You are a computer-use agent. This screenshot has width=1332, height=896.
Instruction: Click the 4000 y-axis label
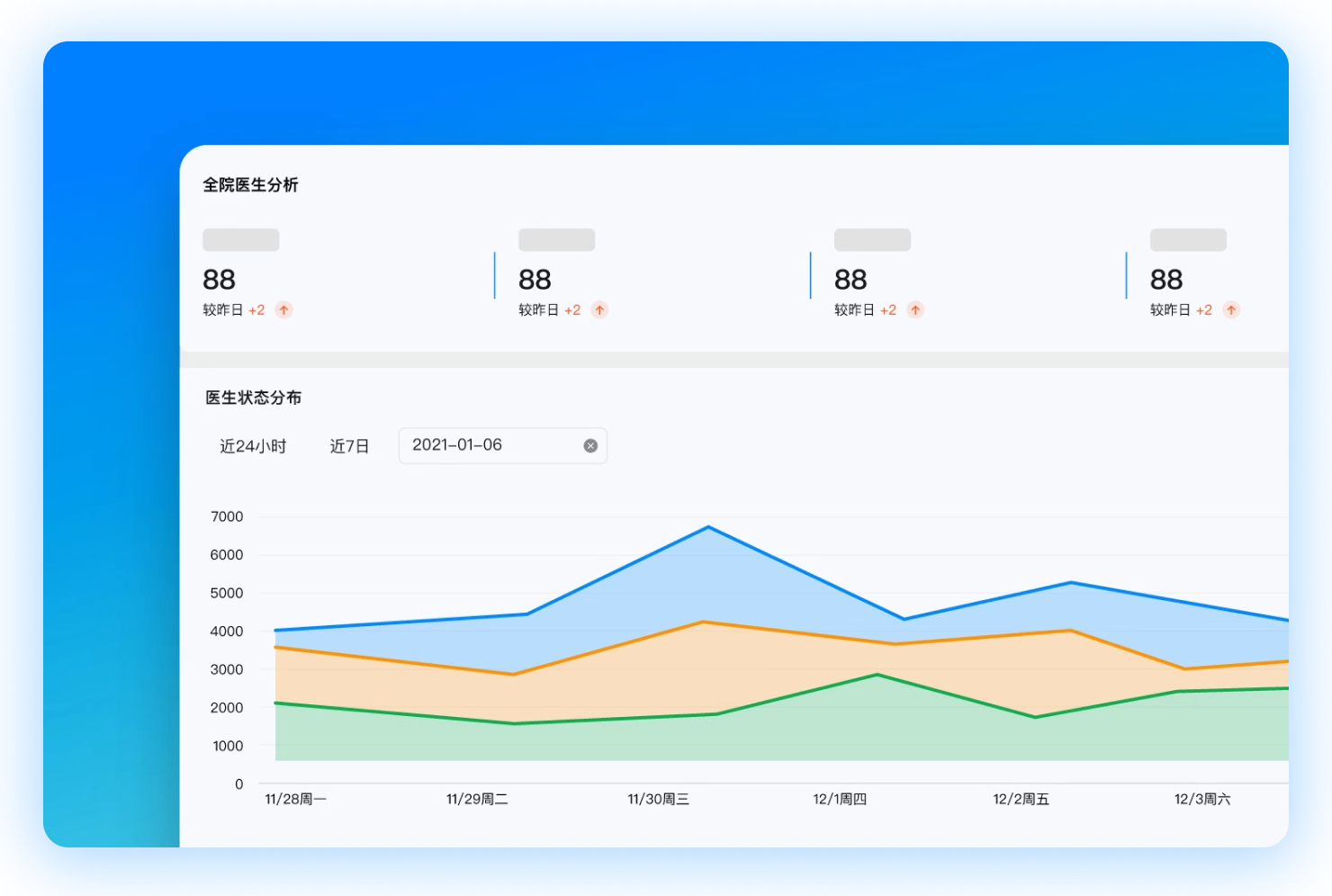pos(227,632)
